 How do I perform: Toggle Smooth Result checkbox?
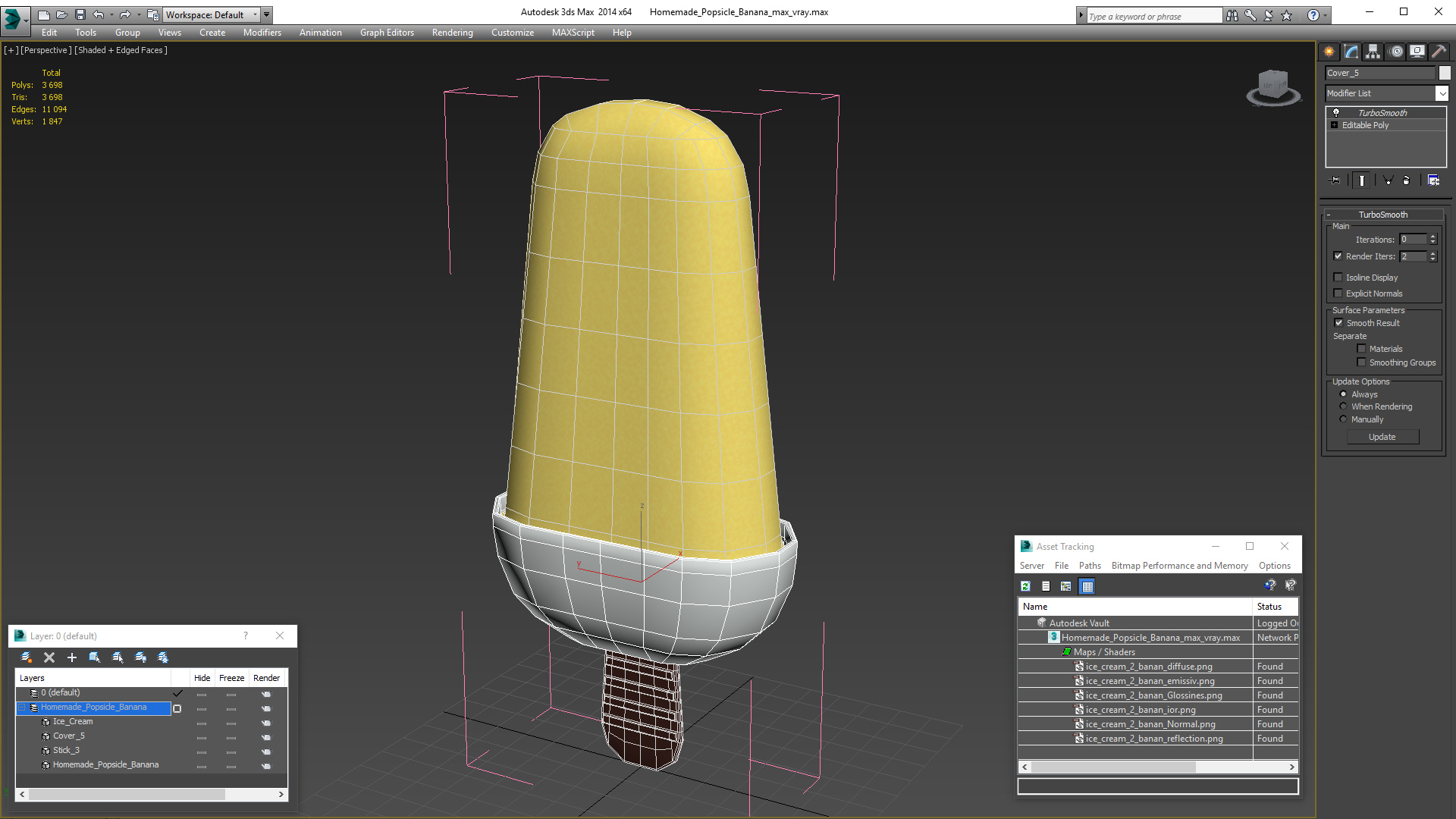click(x=1338, y=323)
